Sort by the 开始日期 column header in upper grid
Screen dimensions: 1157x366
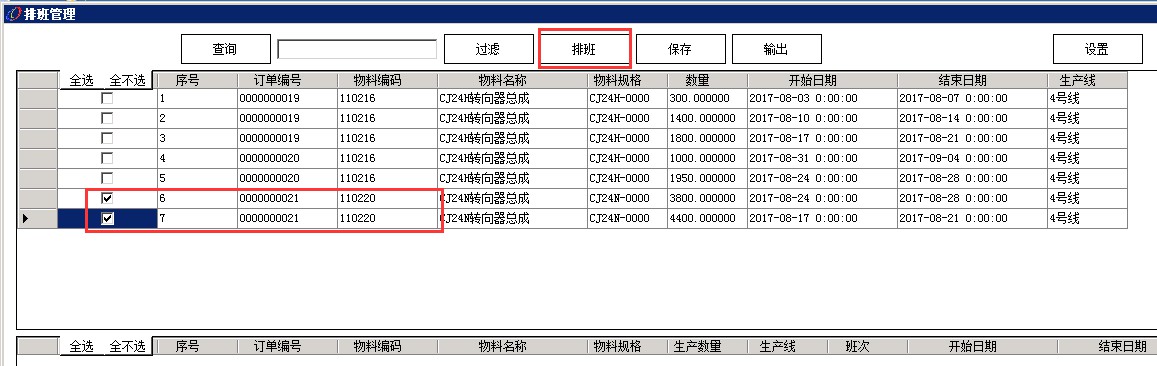(x=823, y=80)
